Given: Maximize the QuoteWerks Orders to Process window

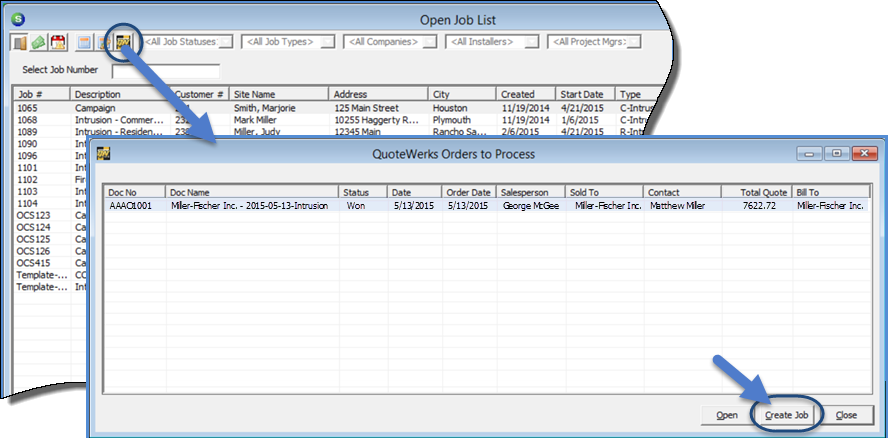Looking at the screenshot, I should (836, 153).
